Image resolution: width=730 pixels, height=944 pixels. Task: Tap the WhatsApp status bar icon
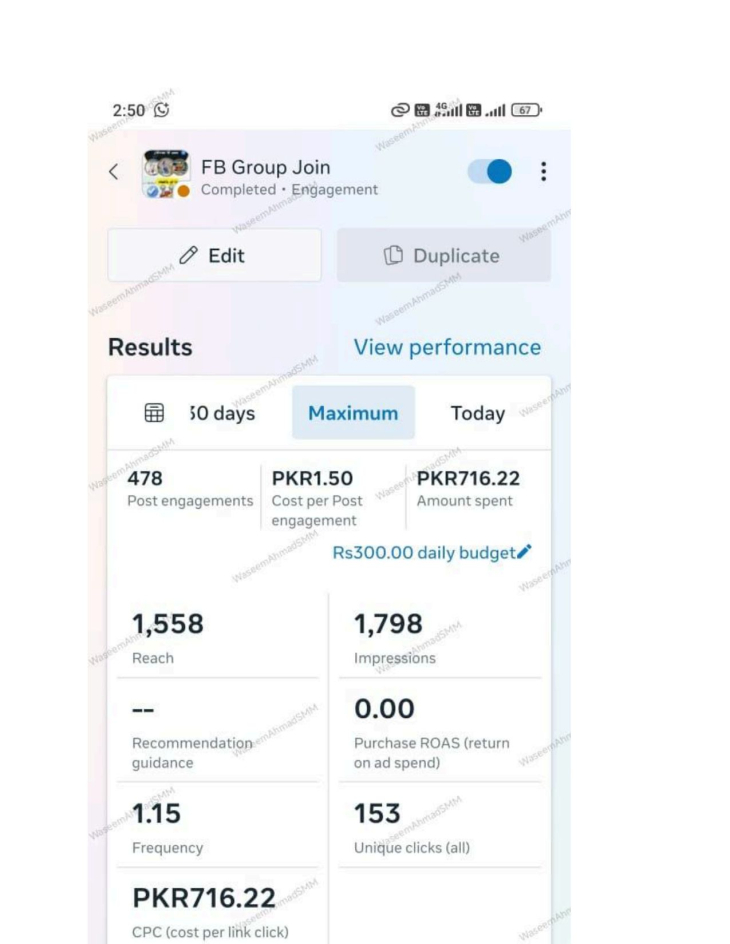click(x=161, y=110)
